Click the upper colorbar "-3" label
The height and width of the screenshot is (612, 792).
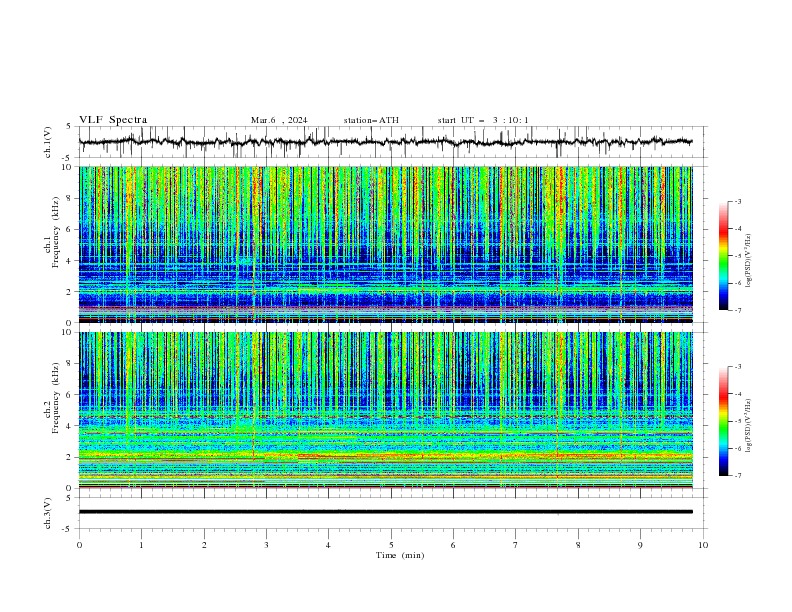pos(737,201)
